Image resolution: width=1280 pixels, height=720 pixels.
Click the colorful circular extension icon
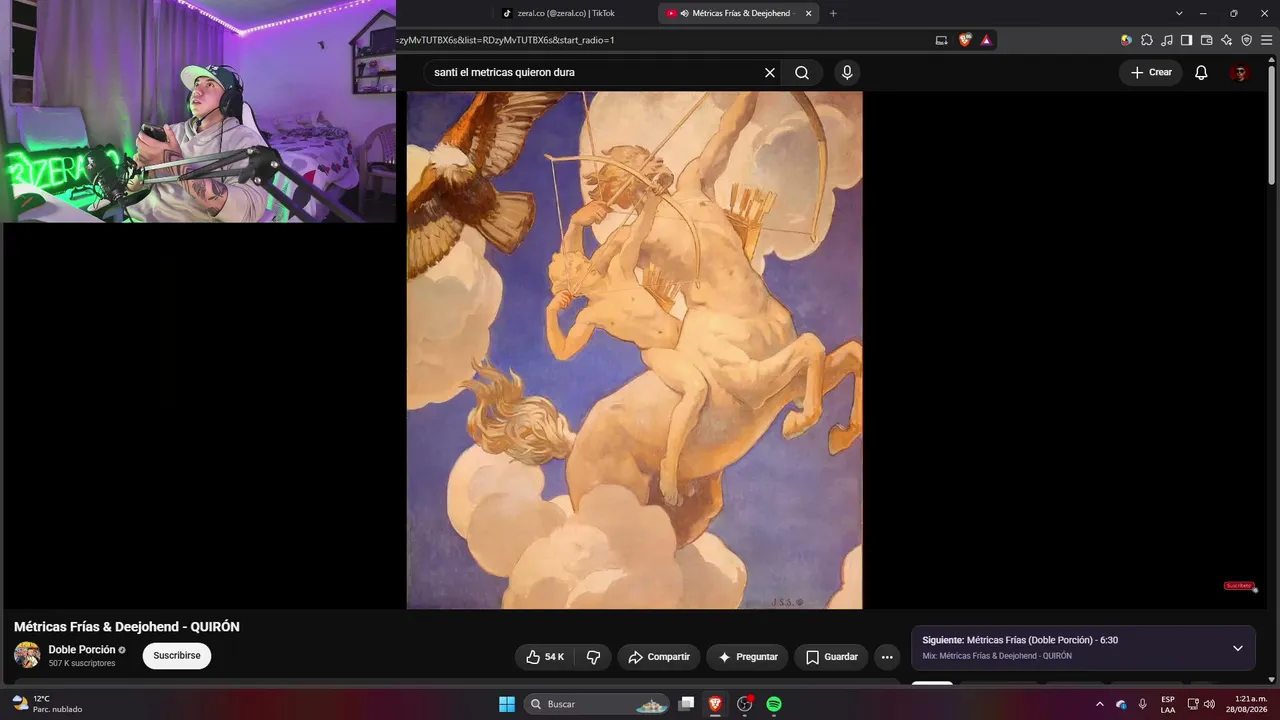[x=1126, y=40]
